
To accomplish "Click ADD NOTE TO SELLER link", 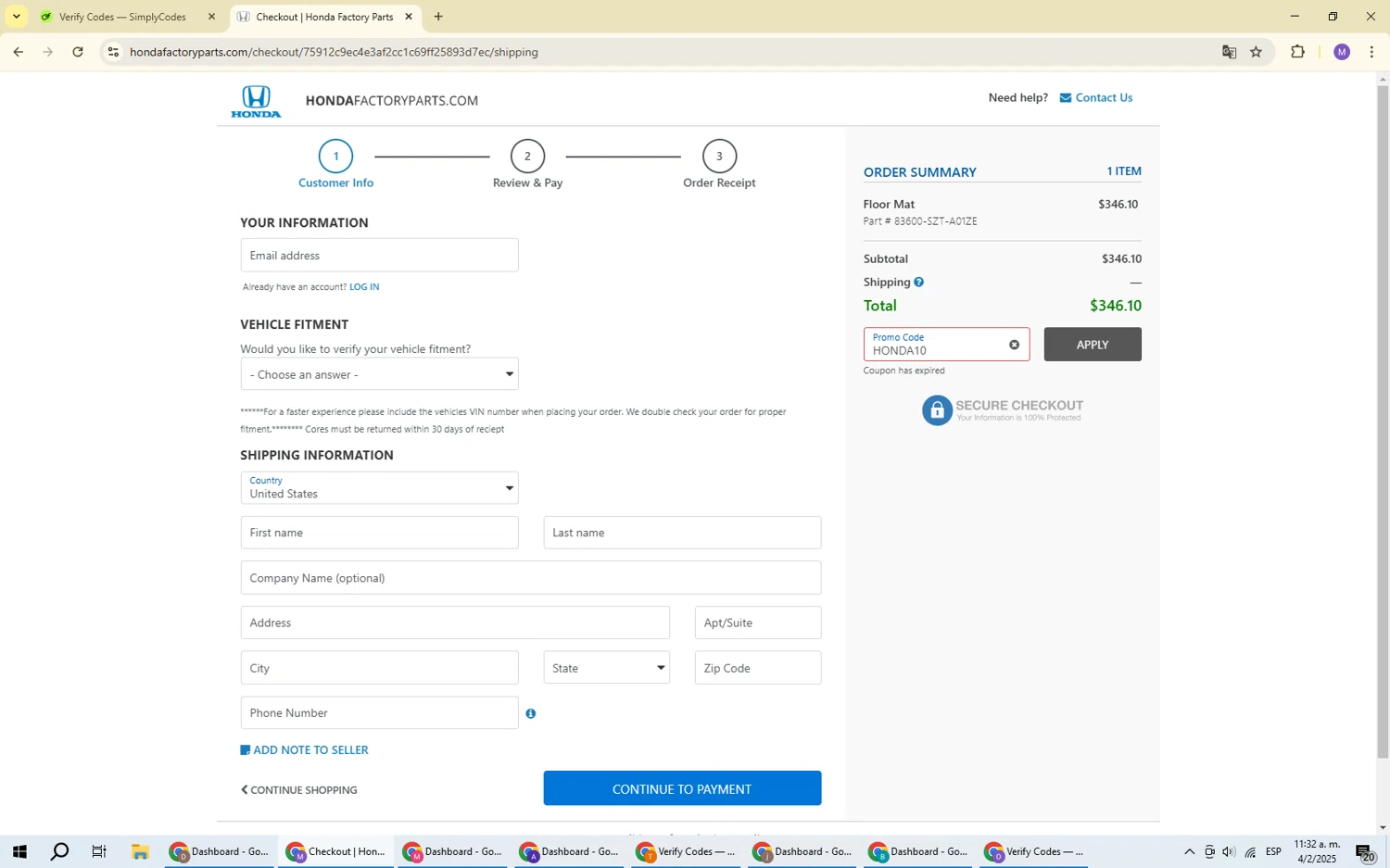I will pyautogui.click(x=310, y=750).
